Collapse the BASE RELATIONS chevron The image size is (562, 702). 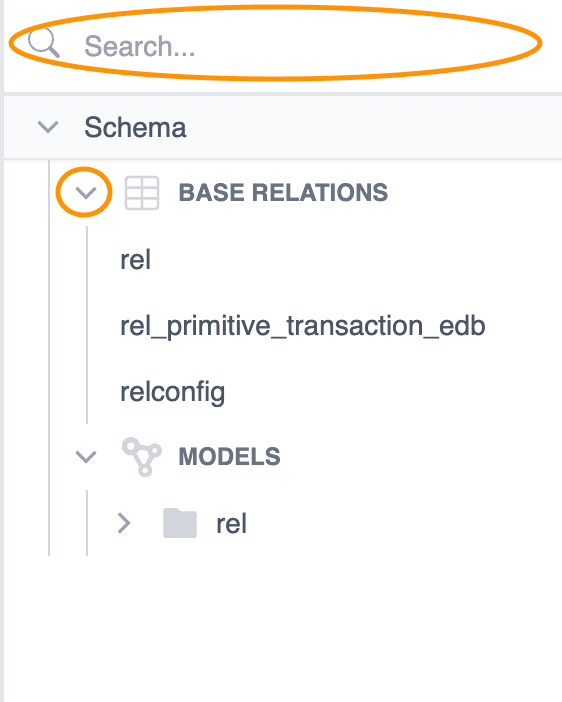tap(86, 193)
